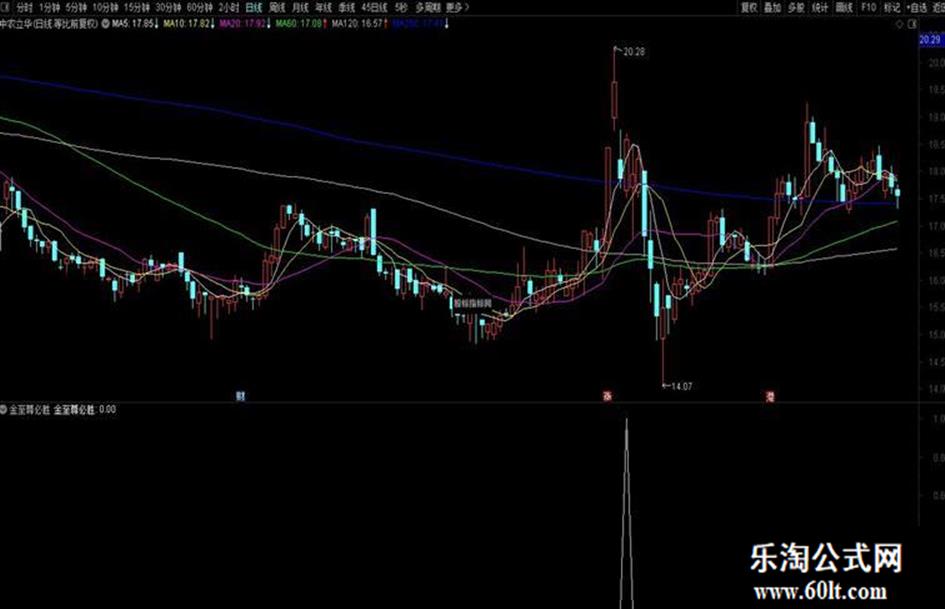Viewport: 945px width, 609px height.
Task: Switch to the 45日线 chart period
Action: click(x=375, y=7)
